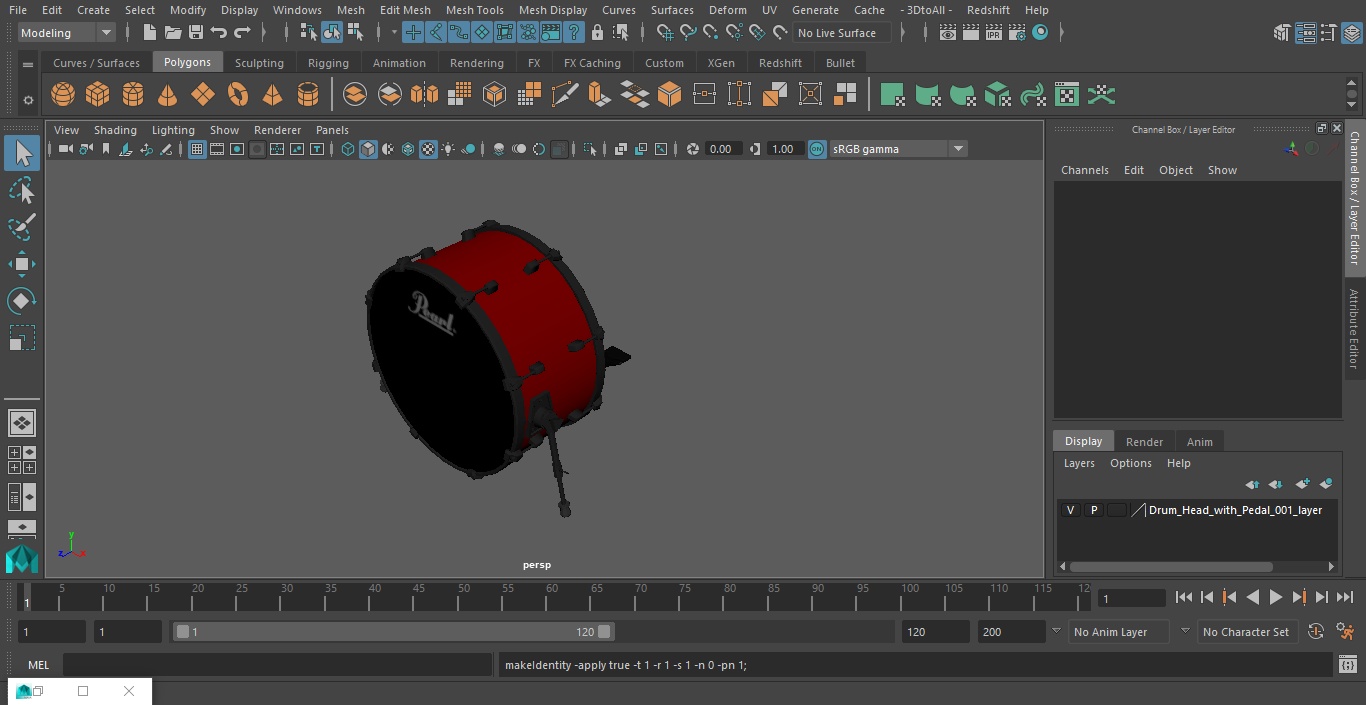Toggle textured display in viewport
Screen dimensions: 1366x705
428,149
